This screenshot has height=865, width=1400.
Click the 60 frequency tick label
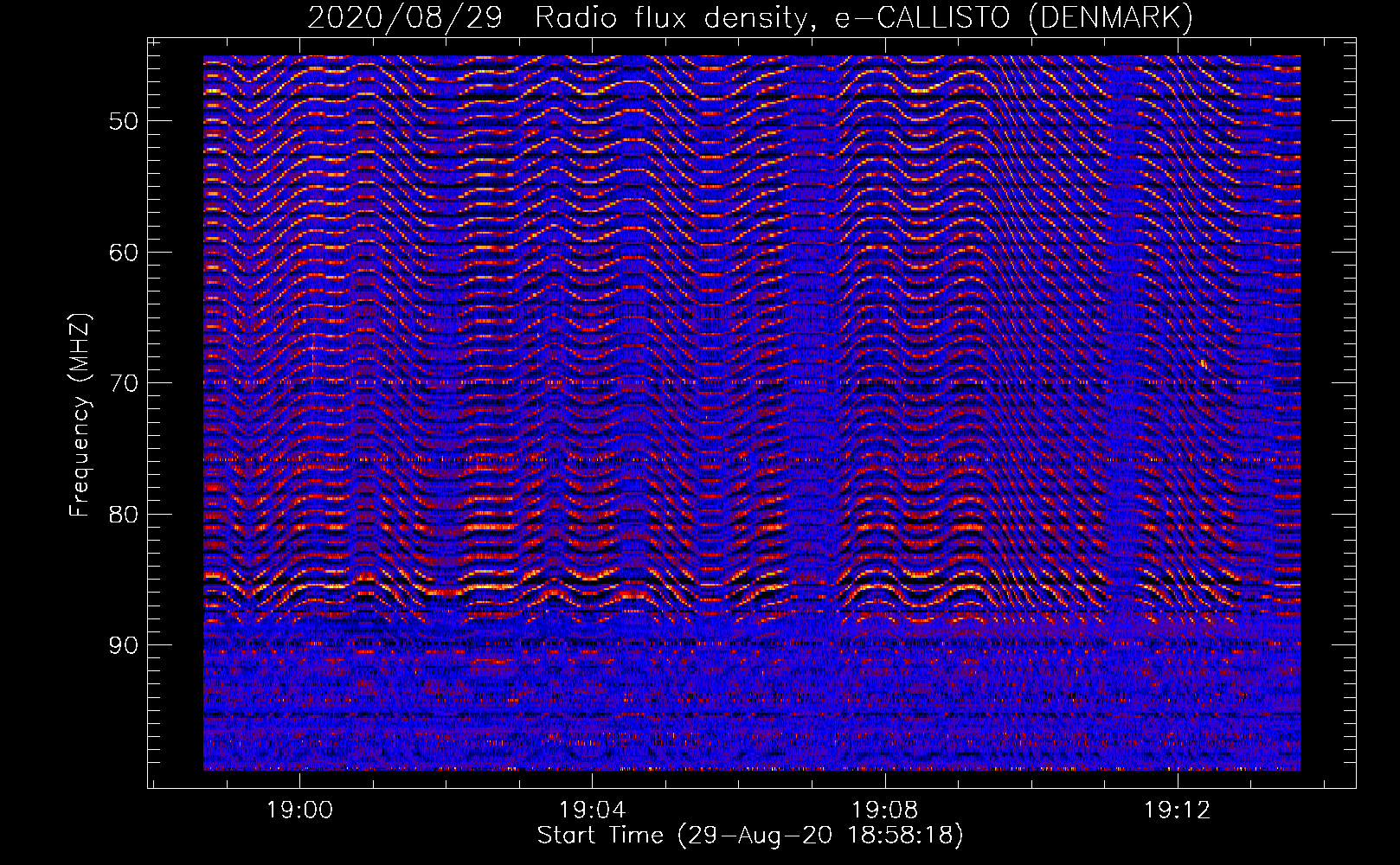[x=124, y=253]
